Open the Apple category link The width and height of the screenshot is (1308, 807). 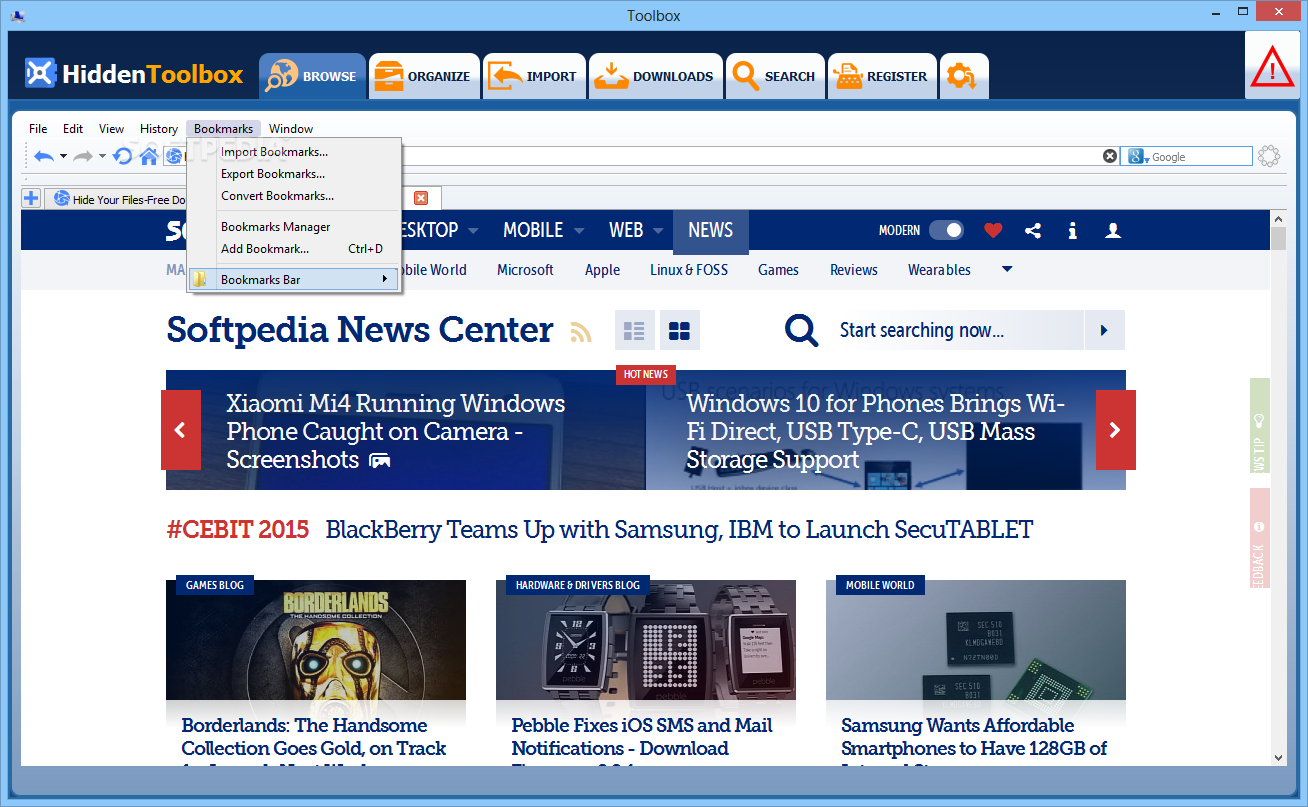[x=602, y=270]
